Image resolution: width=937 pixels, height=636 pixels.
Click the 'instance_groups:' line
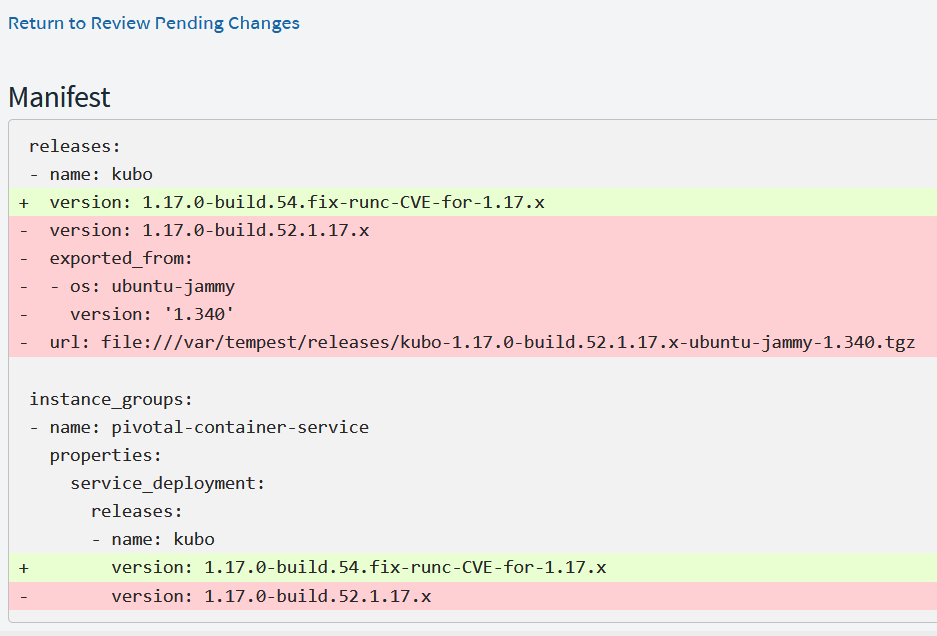click(111, 400)
